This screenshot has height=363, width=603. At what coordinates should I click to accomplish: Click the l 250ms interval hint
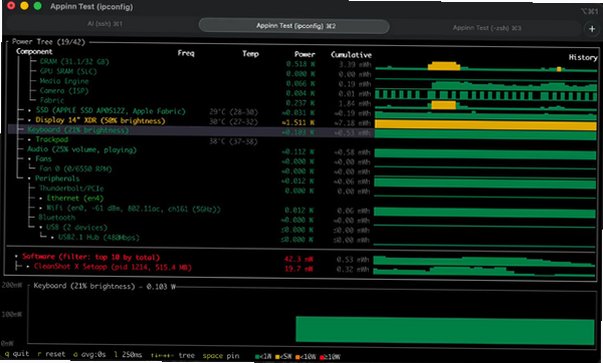(128, 355)
